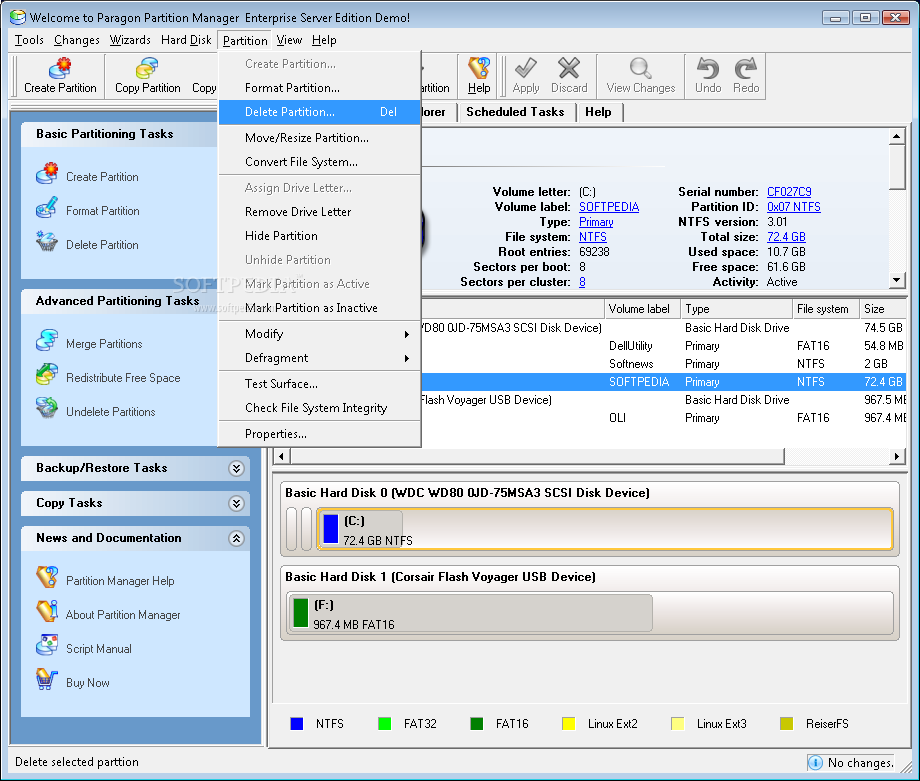920x781 pixels.
Task: Open the View menu
Action: pyautogui.click(x=289, y=40)
